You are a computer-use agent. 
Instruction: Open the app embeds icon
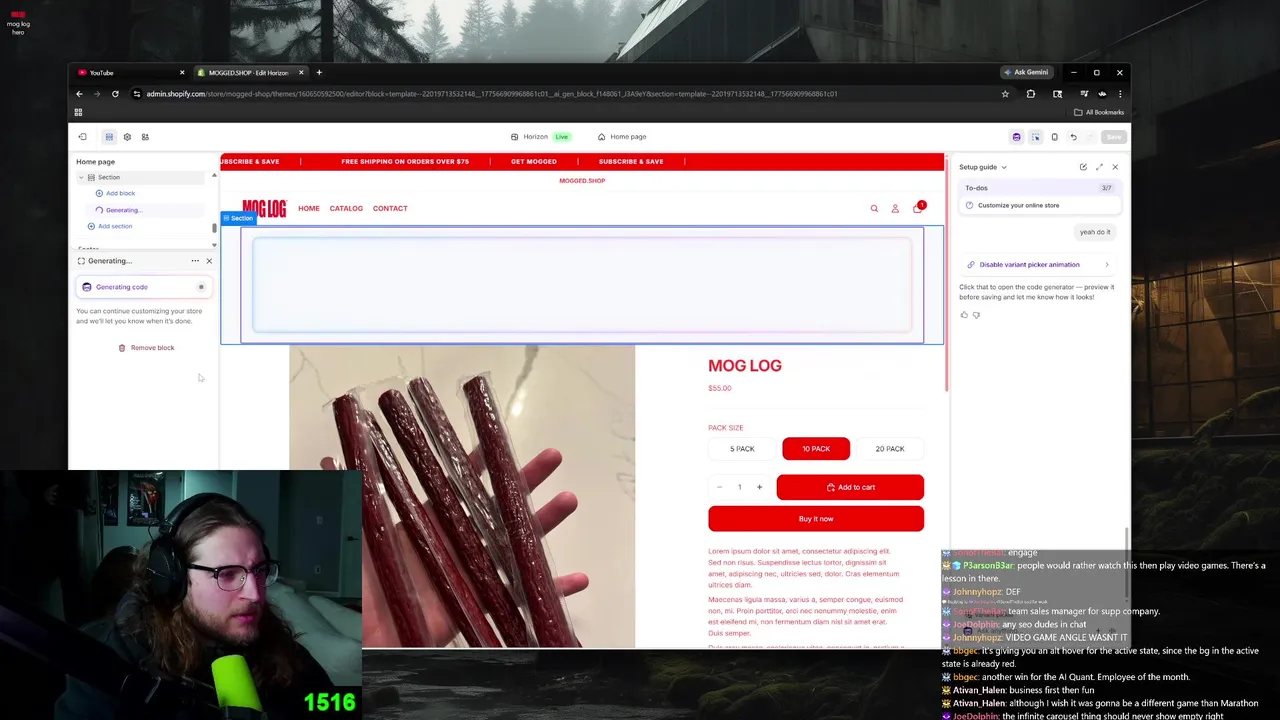point(145,137)
